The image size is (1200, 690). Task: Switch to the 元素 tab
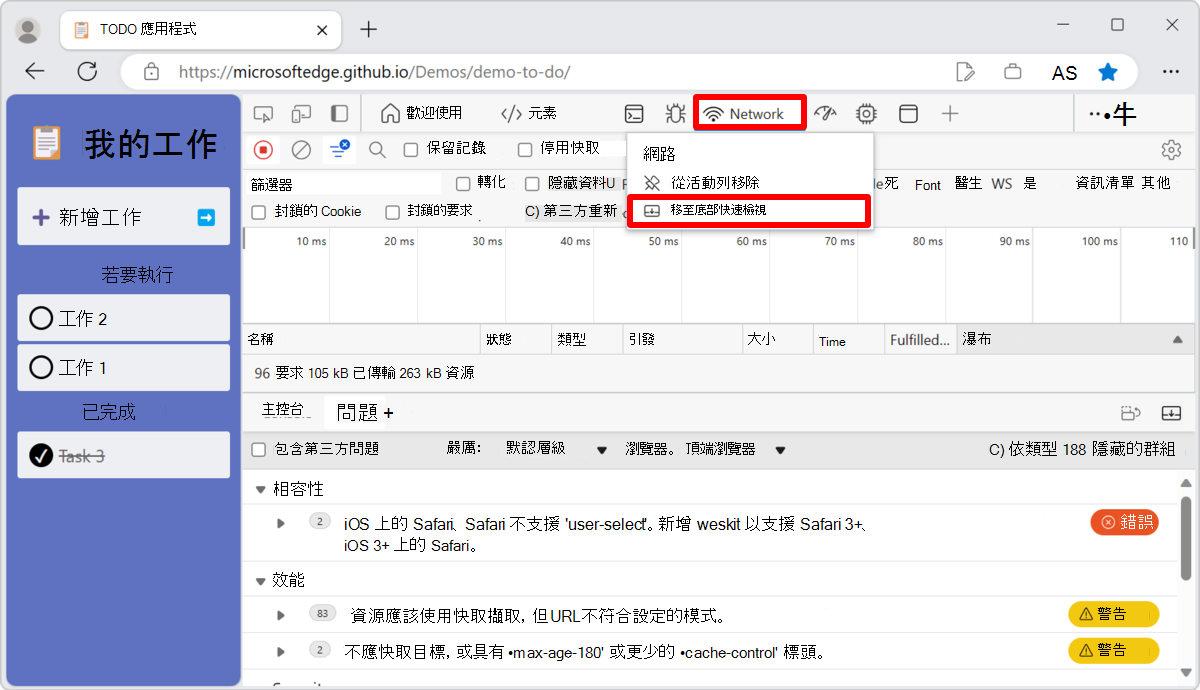click(529, 113)
